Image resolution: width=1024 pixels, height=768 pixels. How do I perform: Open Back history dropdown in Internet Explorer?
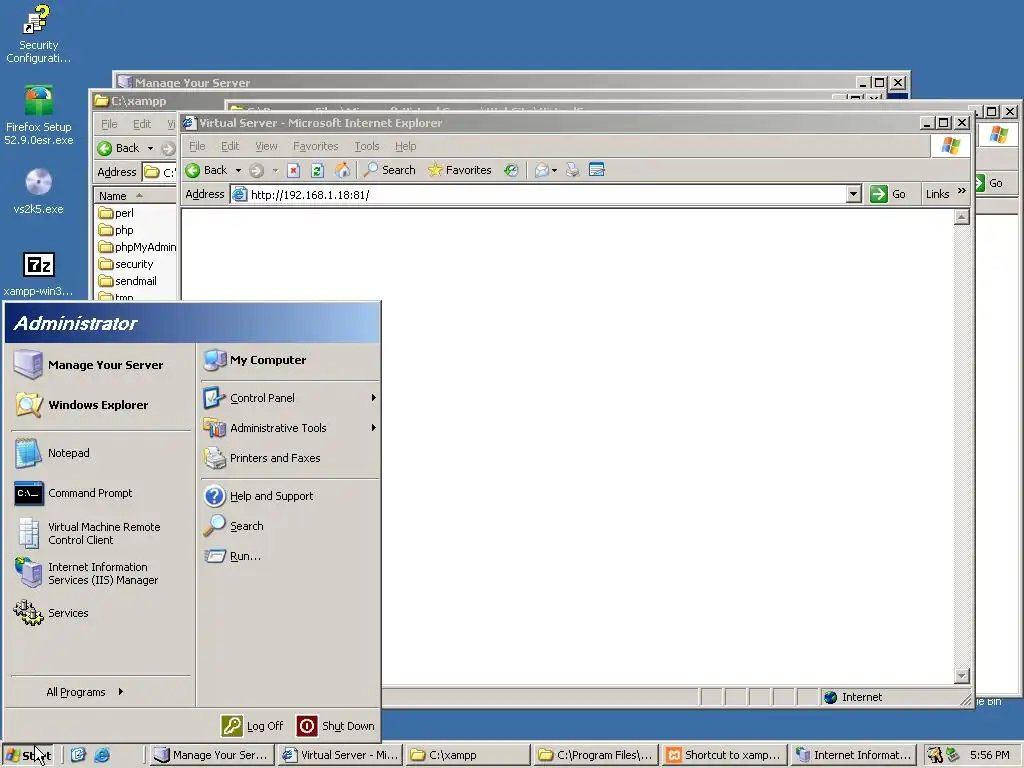tap(238, 170)
